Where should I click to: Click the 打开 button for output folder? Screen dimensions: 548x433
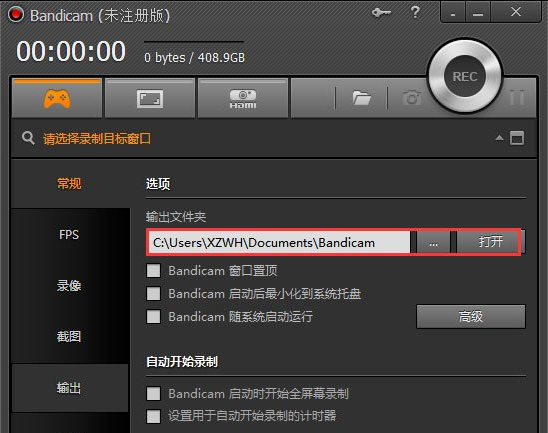491,241
